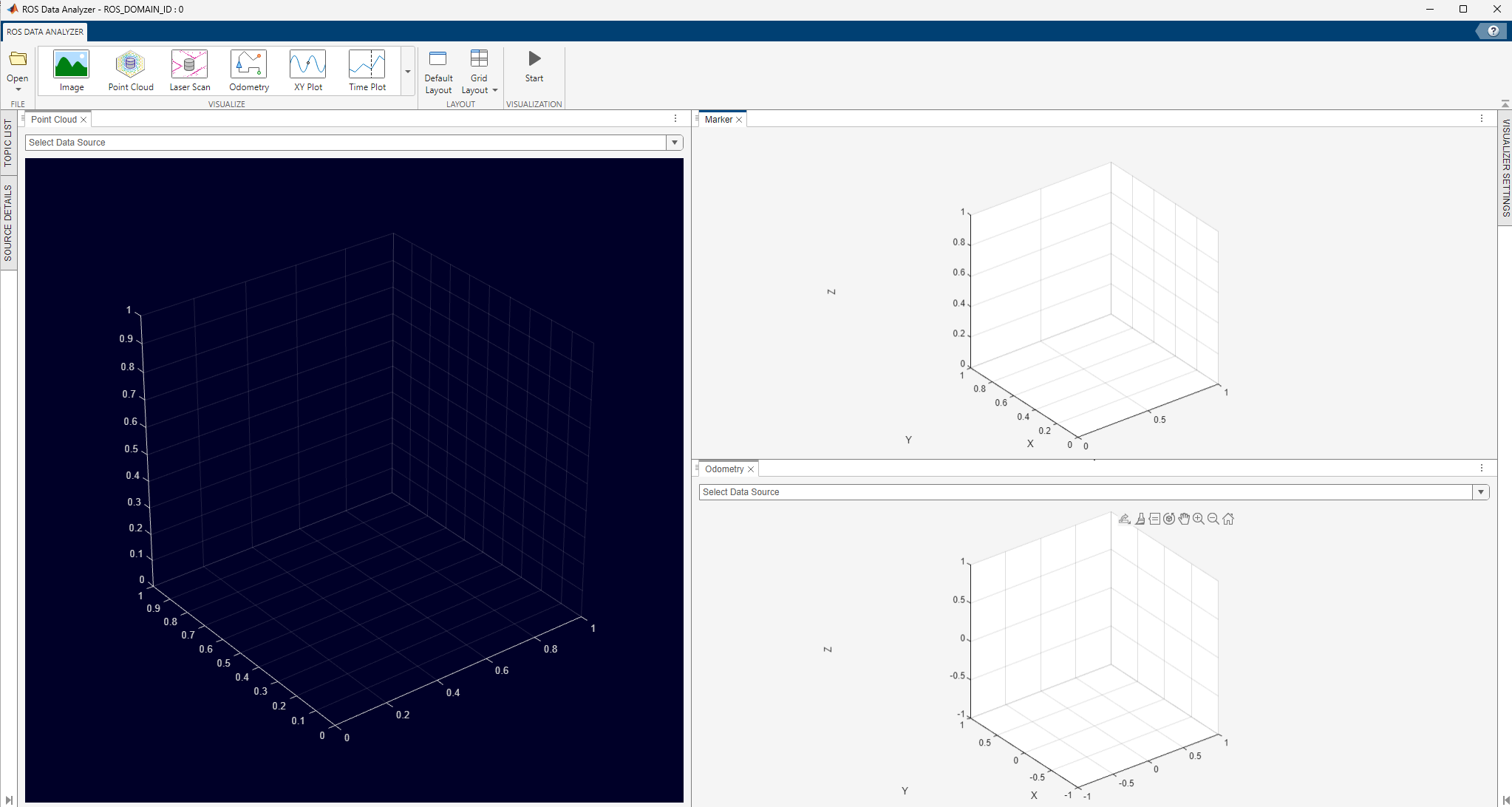Screen dimensions: 1512x807
Task: Select the ROS DATA ANALYZER ribbon tab
Action: [x=44, y=32]
